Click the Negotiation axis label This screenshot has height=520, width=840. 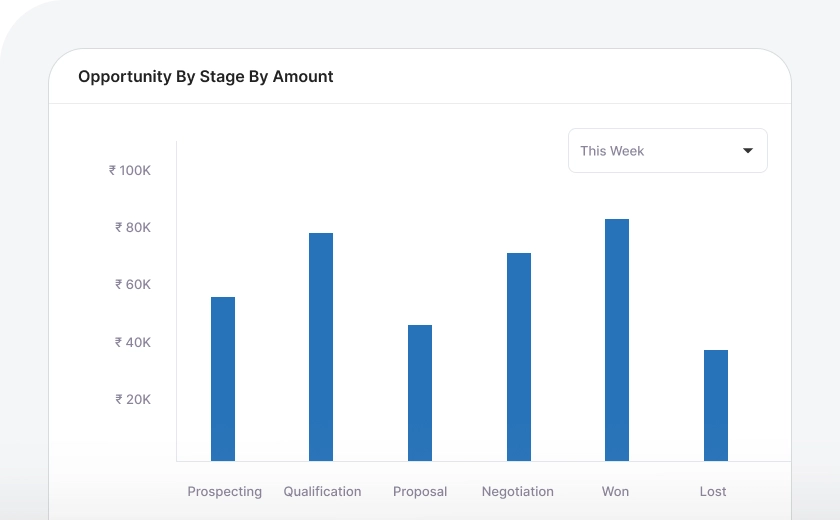coord(517,491)
